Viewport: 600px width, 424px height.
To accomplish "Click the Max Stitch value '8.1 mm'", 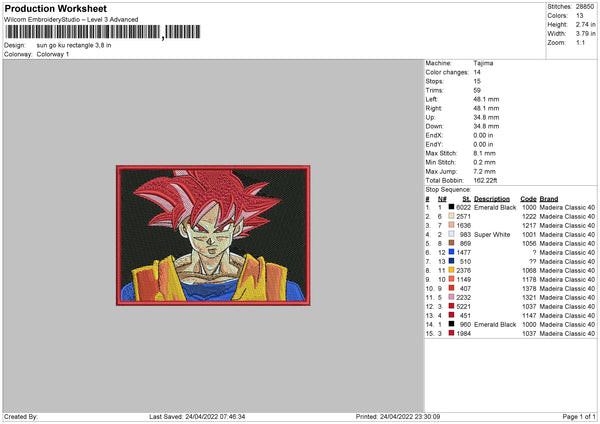I will [x=484, y=153].
